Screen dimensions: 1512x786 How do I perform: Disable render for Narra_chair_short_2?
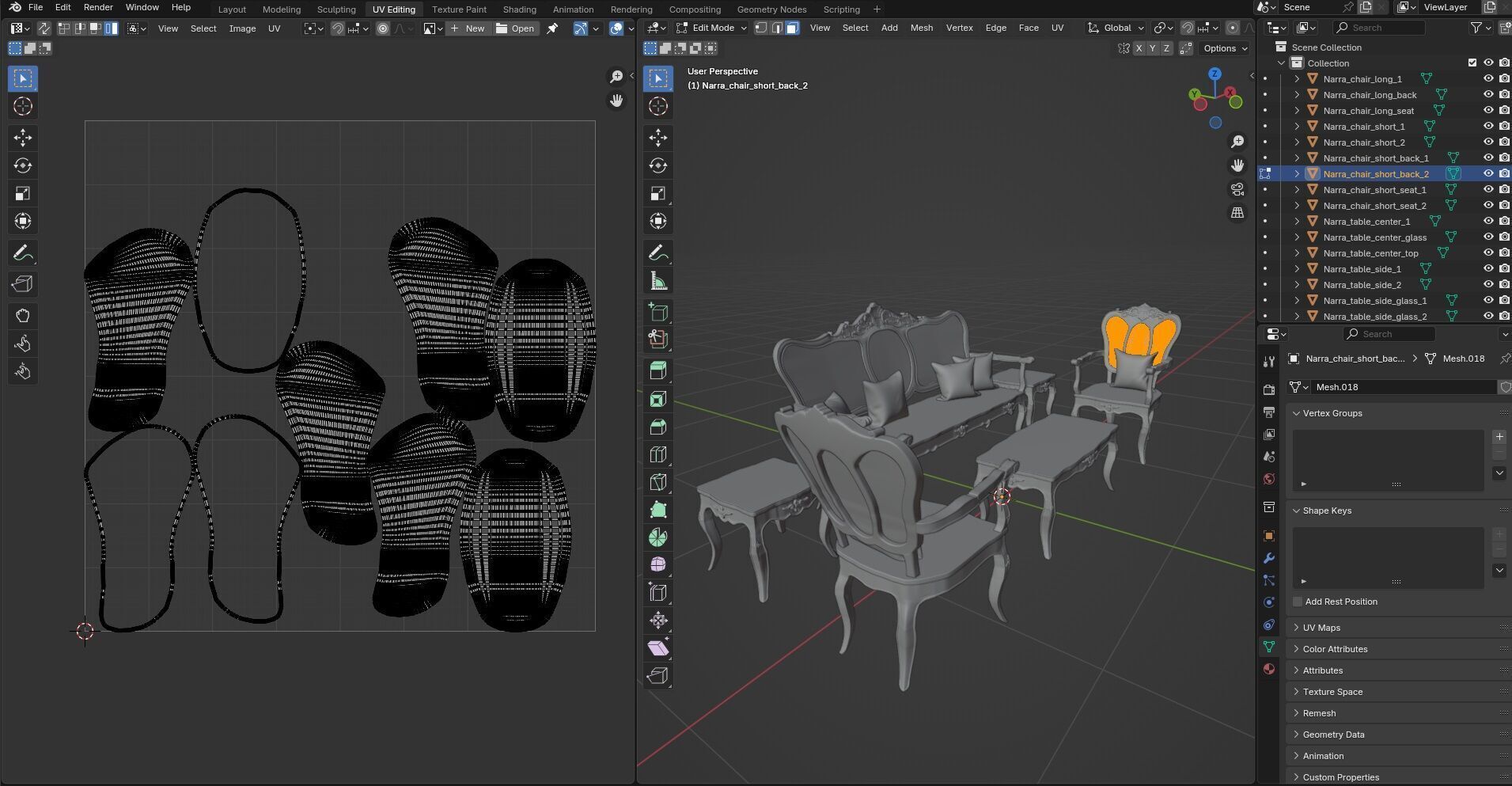pos(1504,142)
